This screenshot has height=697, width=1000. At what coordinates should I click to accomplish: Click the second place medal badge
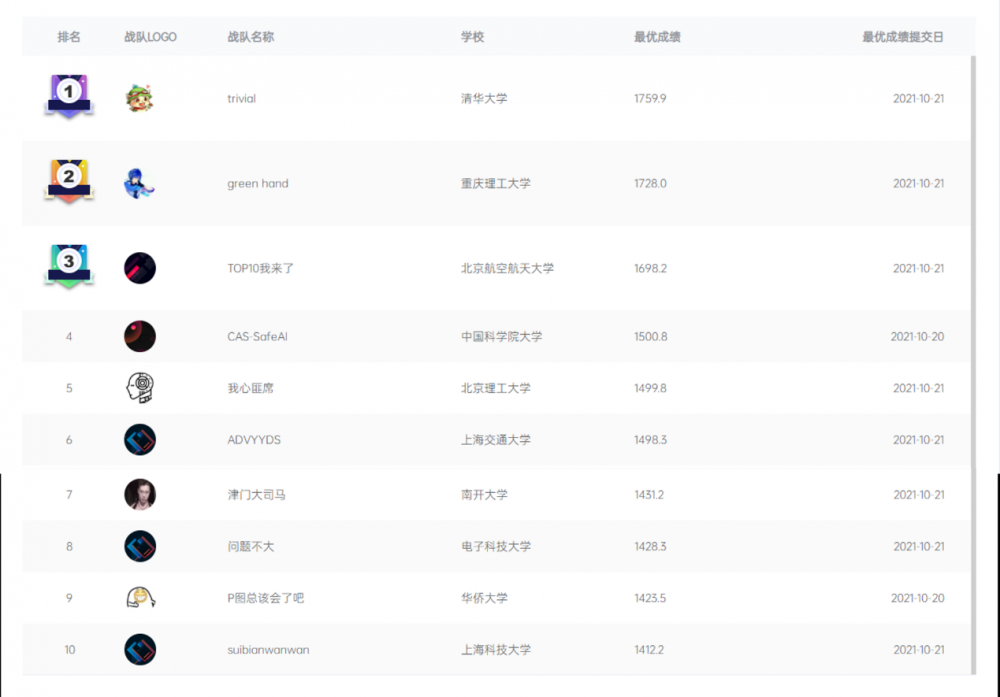tap(69, 182)
